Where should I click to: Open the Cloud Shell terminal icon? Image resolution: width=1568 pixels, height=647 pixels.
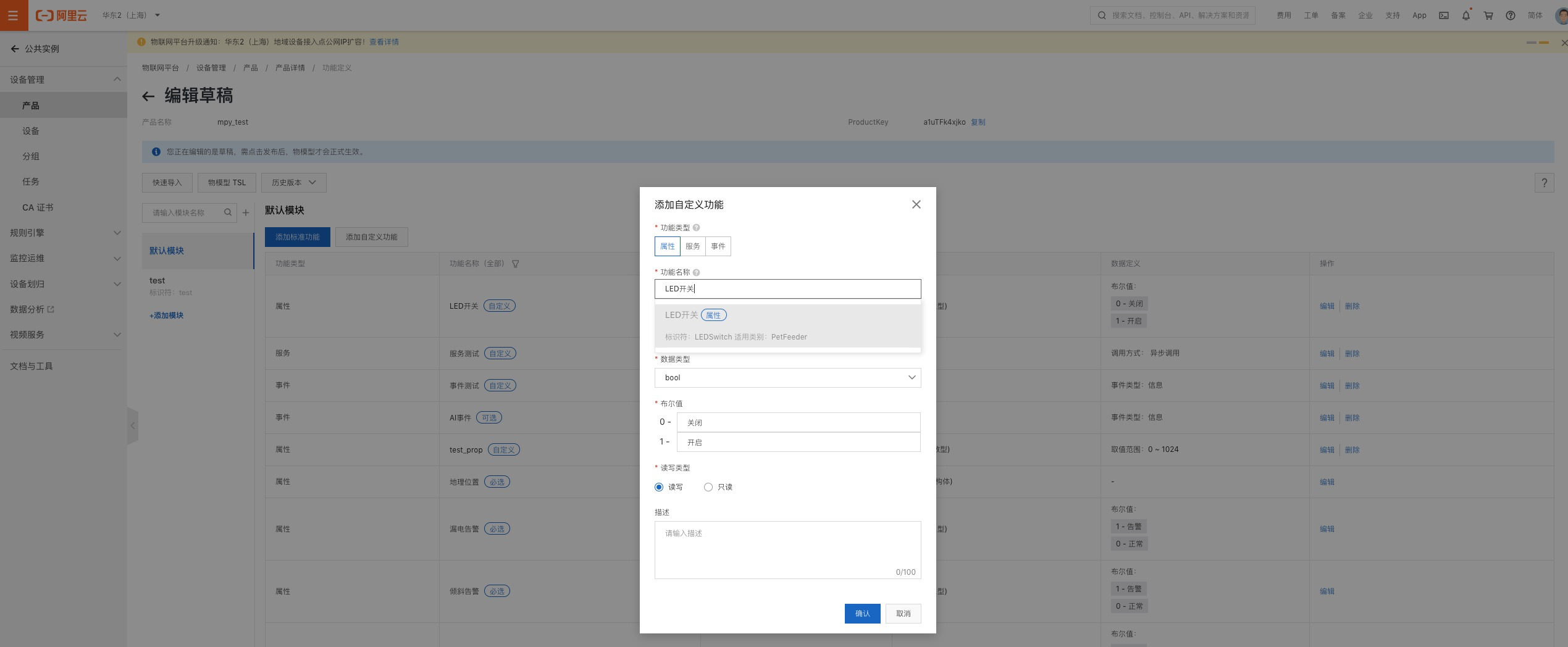coord(1444,15)
